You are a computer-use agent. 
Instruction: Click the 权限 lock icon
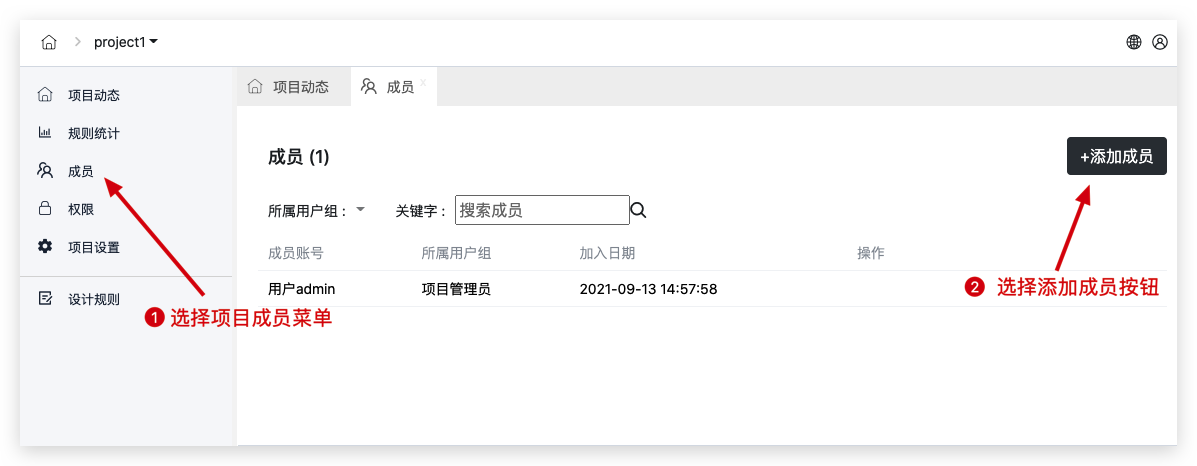[45, 209]
